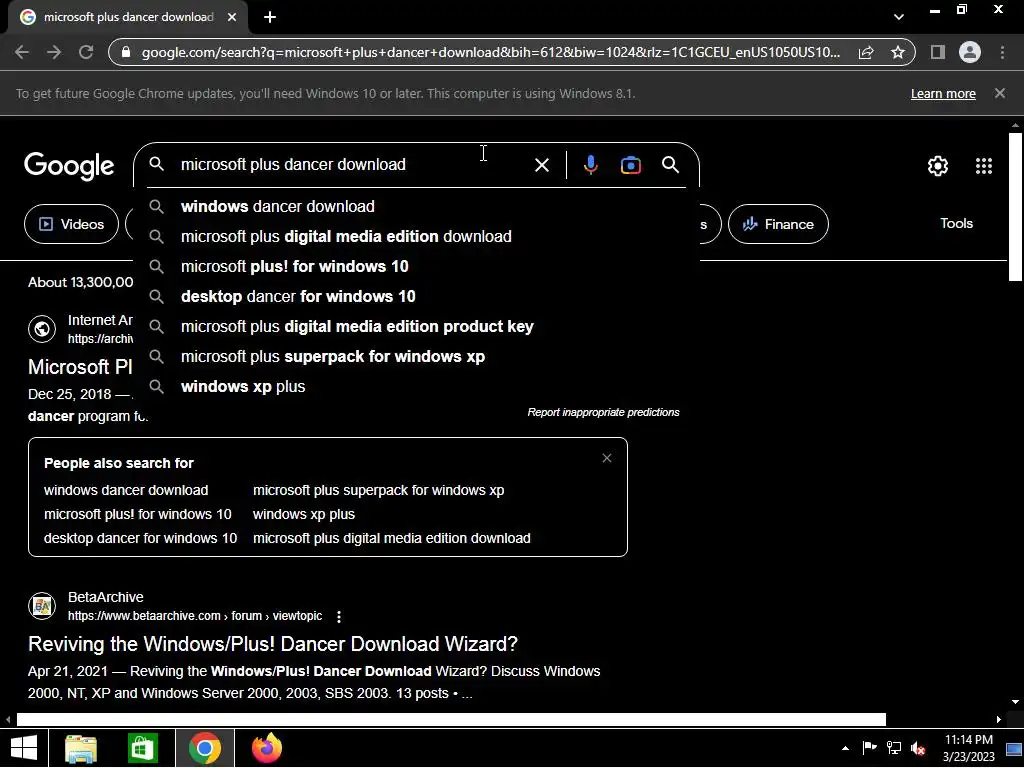Screen dimensions: 1024x768
Task: Open the network tray icon
Action: click(x=893, y=748)
